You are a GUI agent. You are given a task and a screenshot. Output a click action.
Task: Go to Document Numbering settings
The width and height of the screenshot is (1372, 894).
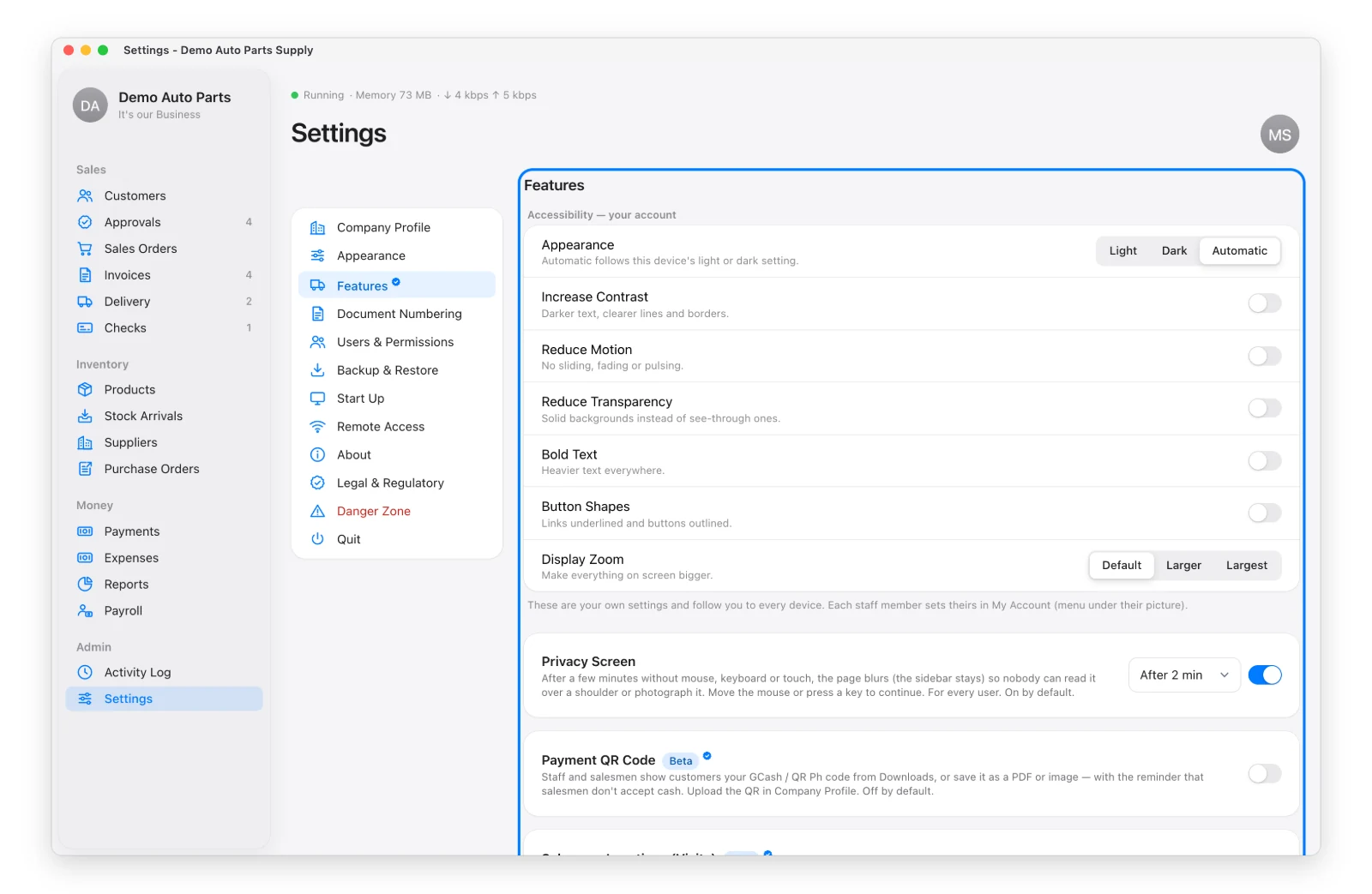click(x=397, y=315)
